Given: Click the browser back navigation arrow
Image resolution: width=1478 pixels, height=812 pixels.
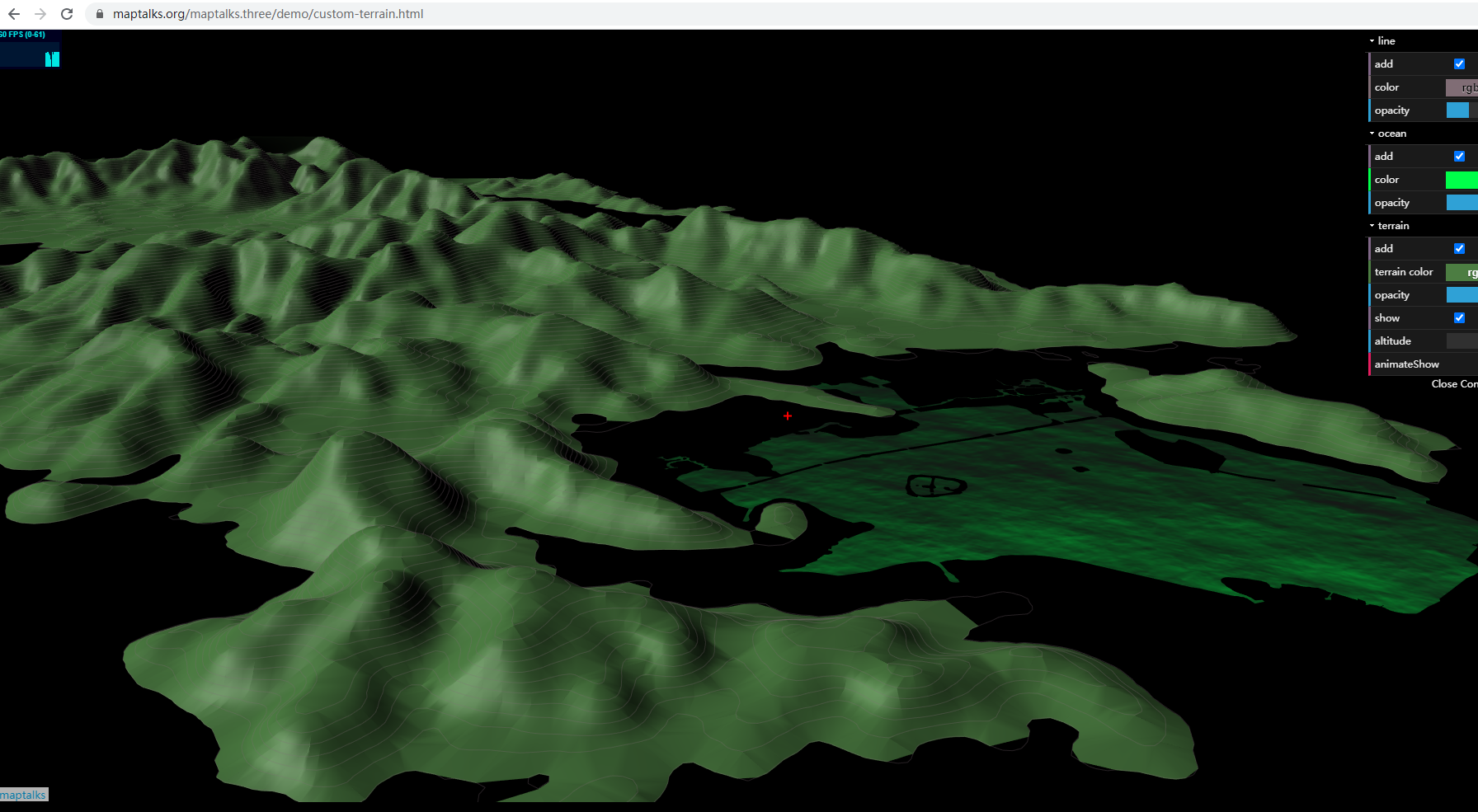Looking at the screenshot, I should point(14,13).
